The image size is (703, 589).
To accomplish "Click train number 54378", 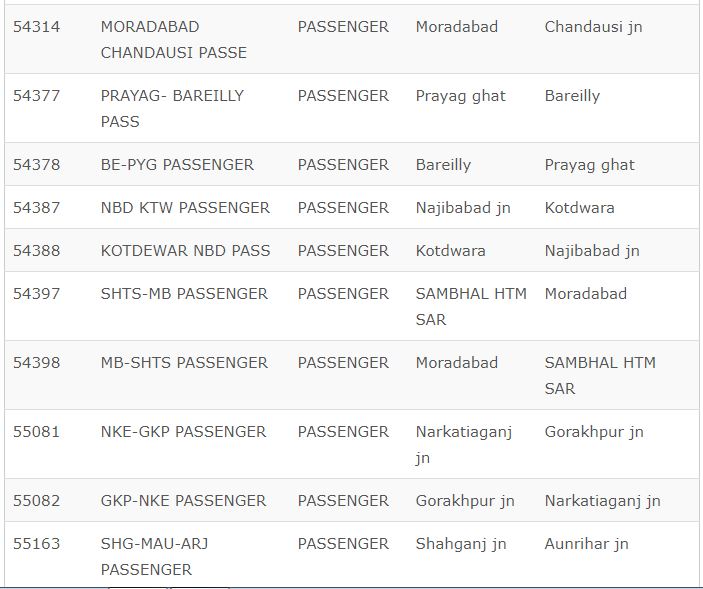I will 36,165.
